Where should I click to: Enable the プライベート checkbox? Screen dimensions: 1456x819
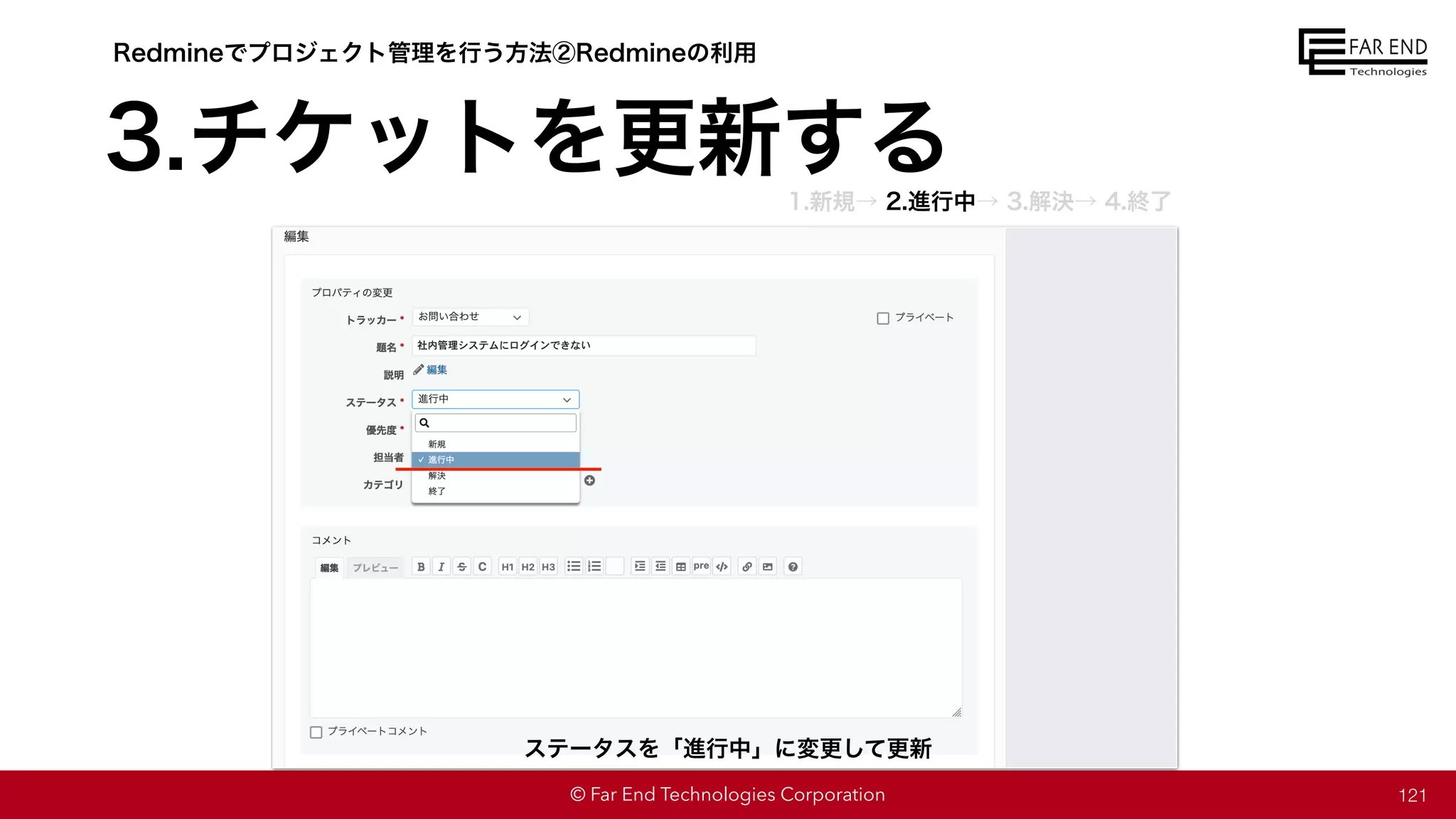click(883, 318)
